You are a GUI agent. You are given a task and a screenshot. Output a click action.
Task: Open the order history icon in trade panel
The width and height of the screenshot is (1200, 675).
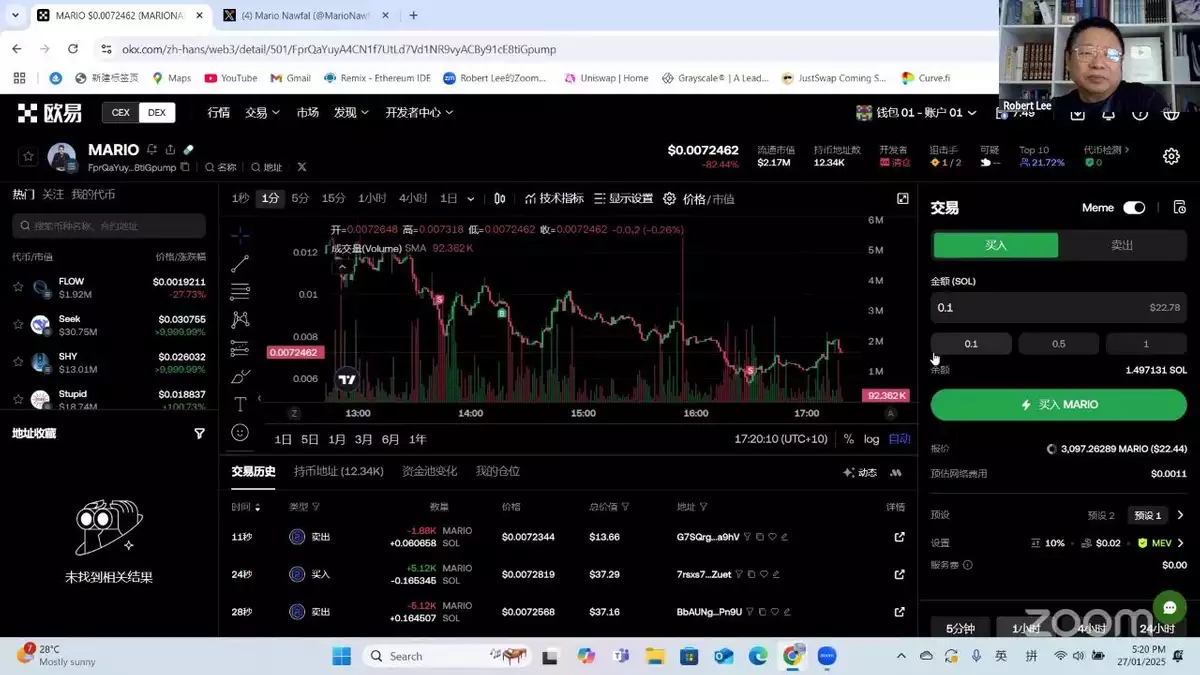coord(1180,208)
